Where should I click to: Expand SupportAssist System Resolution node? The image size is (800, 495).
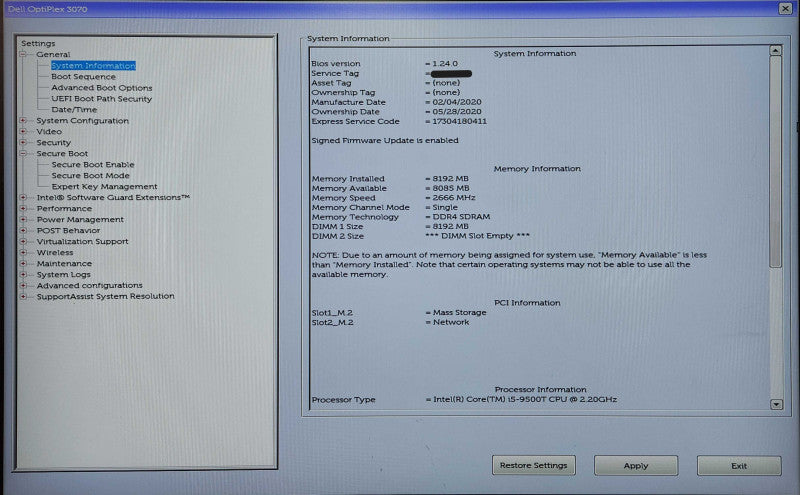tap(23, 296)
